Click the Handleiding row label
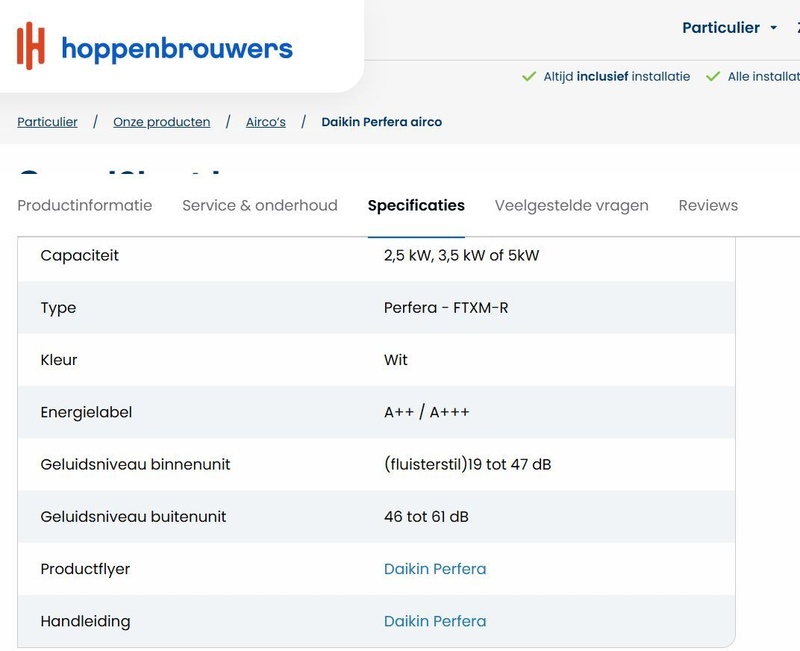Image resolution: width=800 pixels, height=651 pixels. click(85, 621)
